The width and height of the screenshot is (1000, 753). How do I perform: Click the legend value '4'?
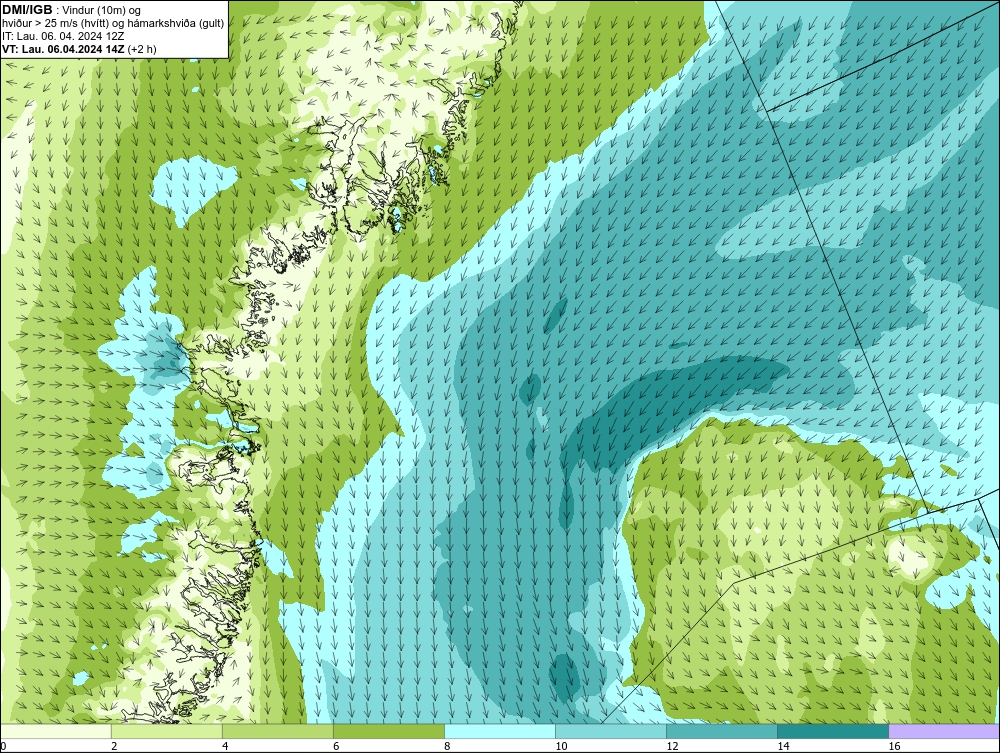coord(225,746)
